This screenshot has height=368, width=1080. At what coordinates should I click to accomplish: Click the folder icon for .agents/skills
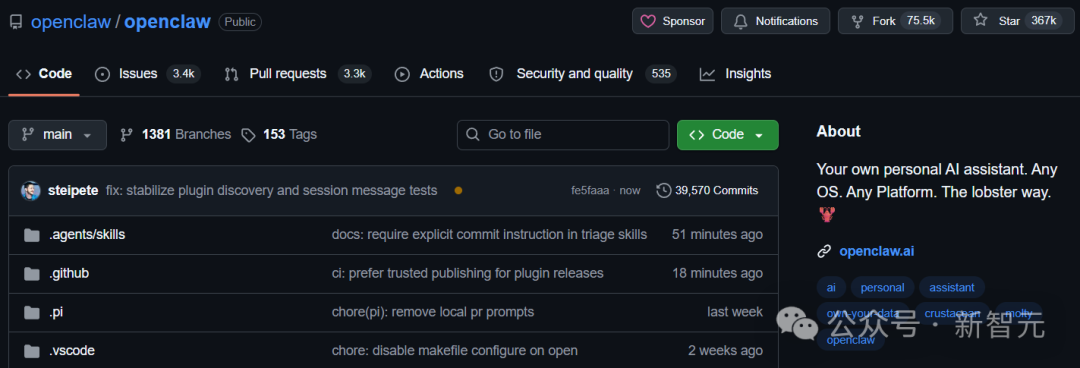pos(31,236)
